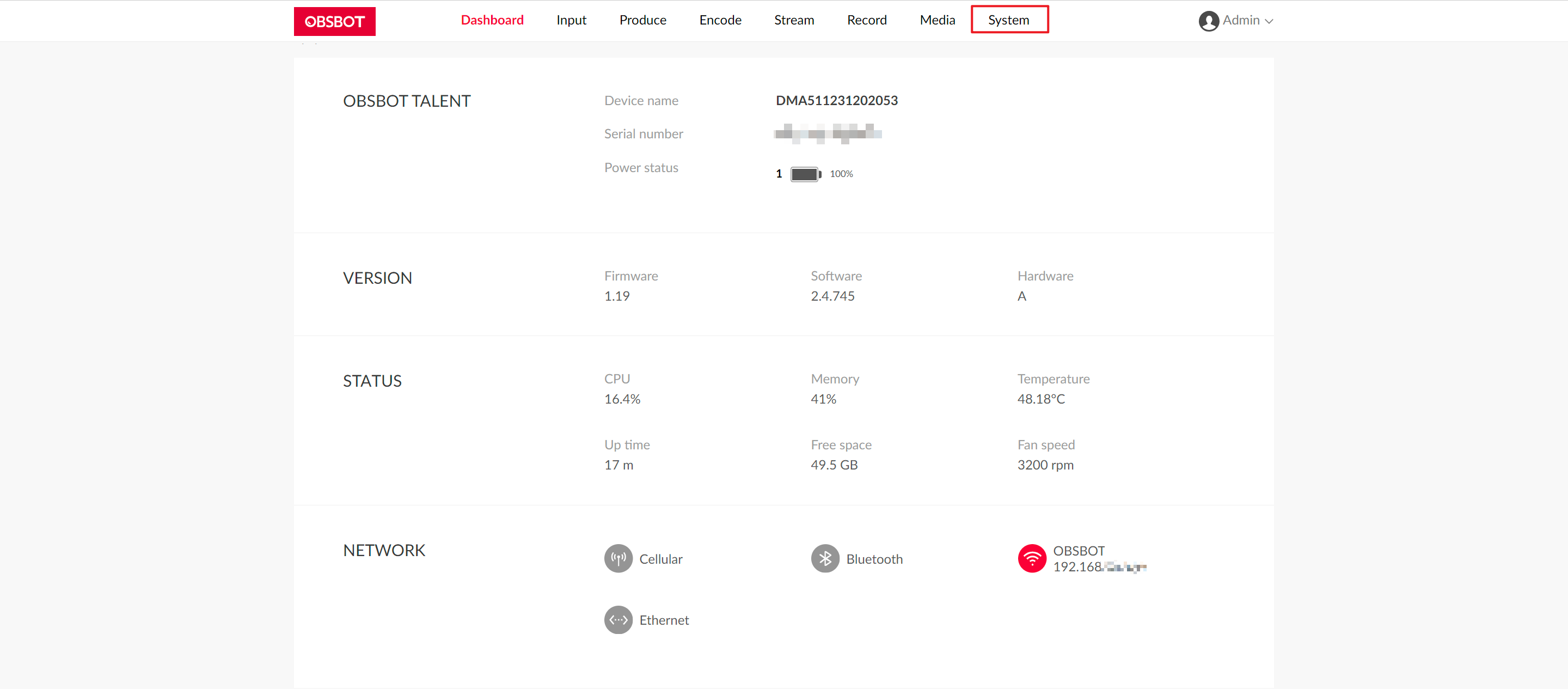1568x689 pixels.
Task: Select CPU usage value 16.4%
Action: [x=622, y=399]
